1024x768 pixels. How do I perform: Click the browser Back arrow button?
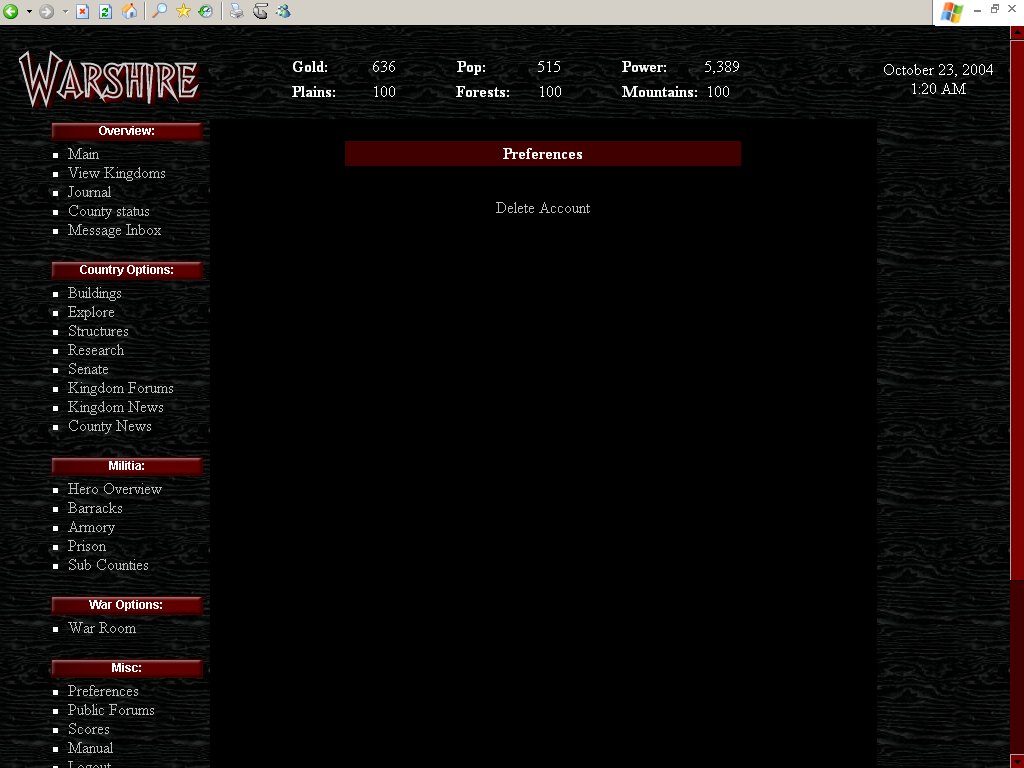(11, 12)
